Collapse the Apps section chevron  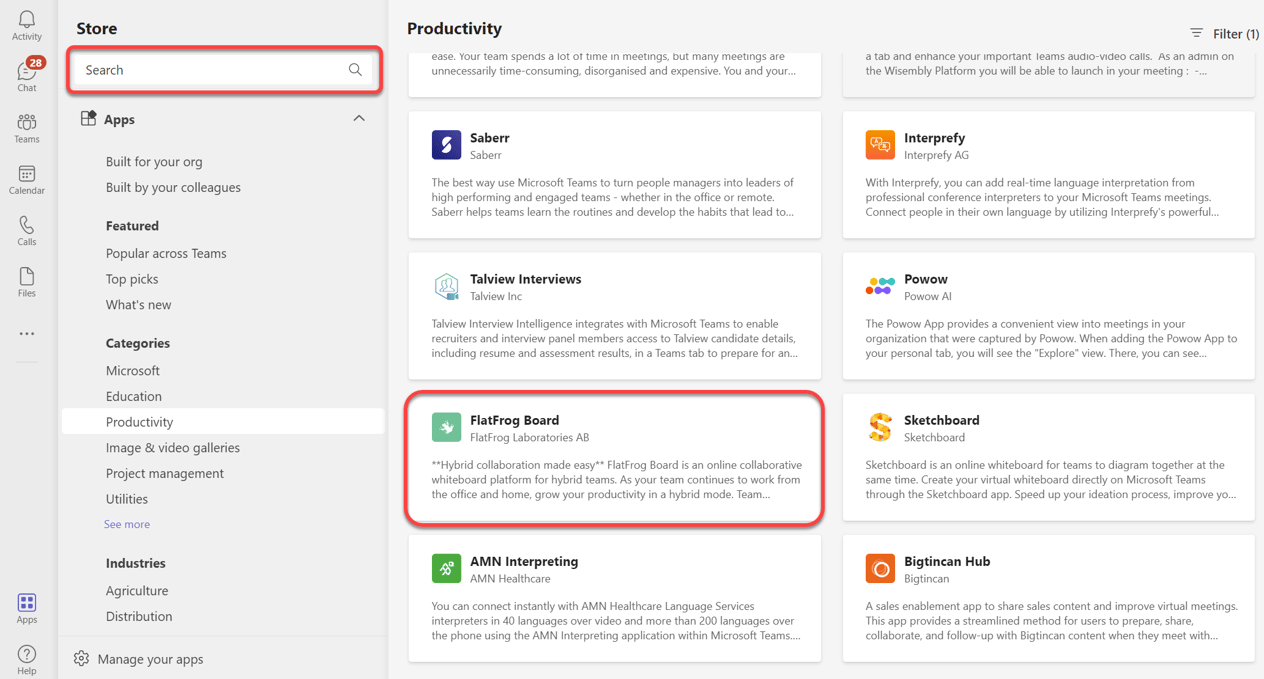pyautogui.click(x=359, y=118)
